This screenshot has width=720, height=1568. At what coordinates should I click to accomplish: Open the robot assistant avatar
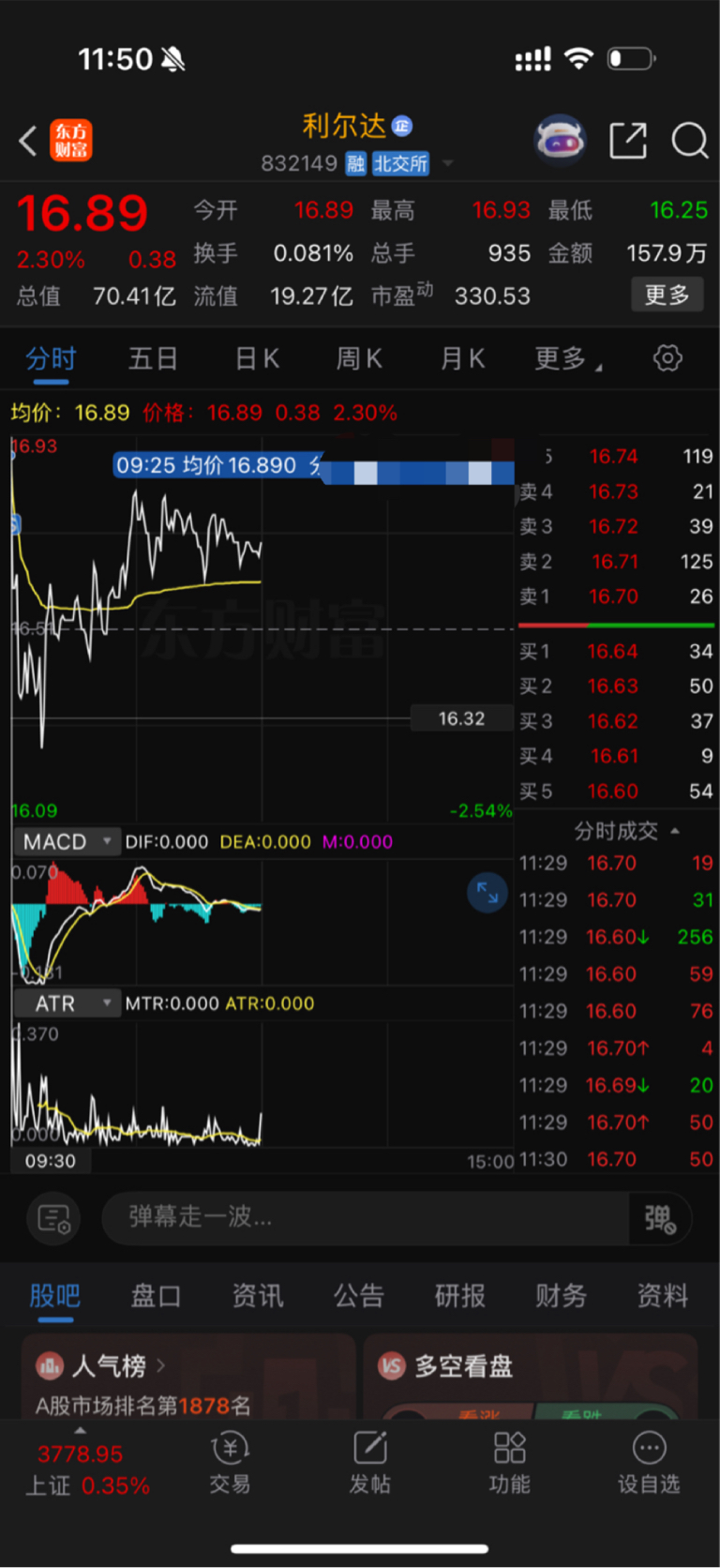point(560,141)
